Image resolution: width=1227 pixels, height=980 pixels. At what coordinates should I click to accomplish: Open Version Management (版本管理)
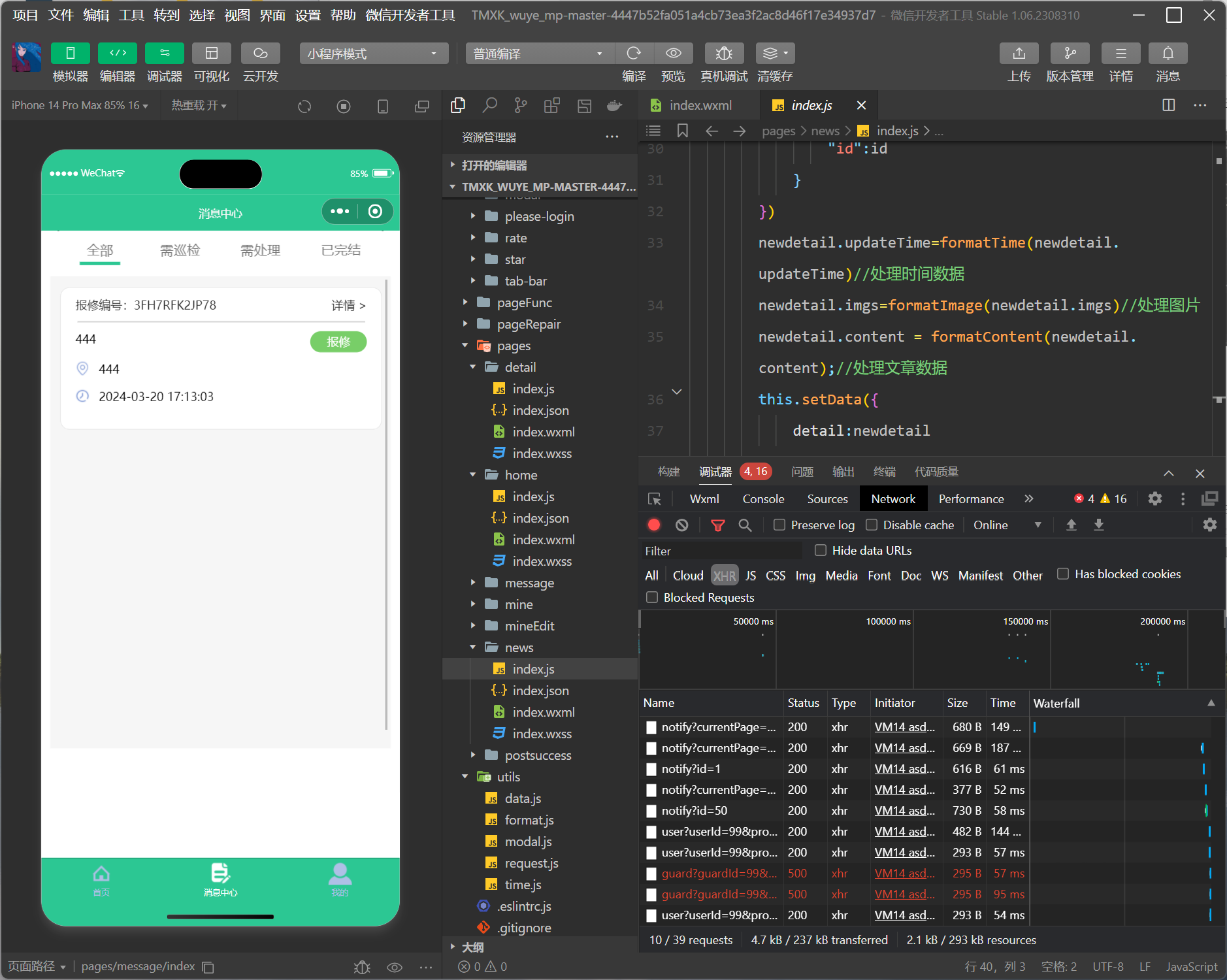click(x=1070, y=53)
